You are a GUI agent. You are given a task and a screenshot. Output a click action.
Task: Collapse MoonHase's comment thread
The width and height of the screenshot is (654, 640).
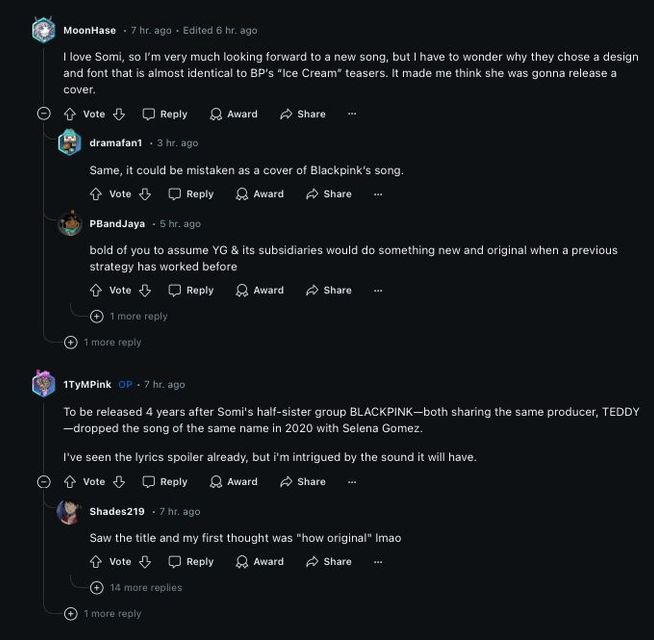pos(43,114)
